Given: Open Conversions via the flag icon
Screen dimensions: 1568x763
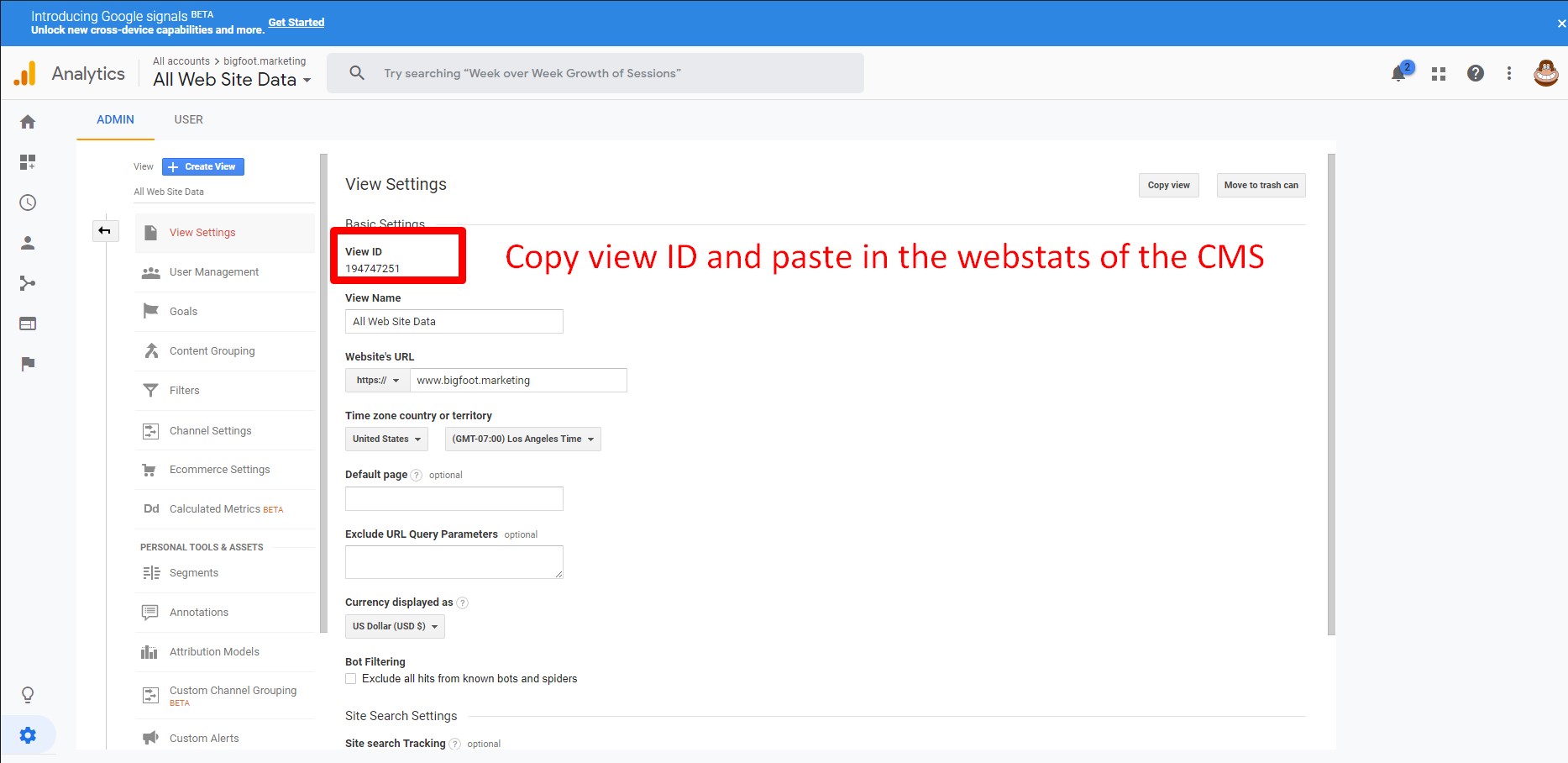Looking at the screenshot, I should point(28,364).
